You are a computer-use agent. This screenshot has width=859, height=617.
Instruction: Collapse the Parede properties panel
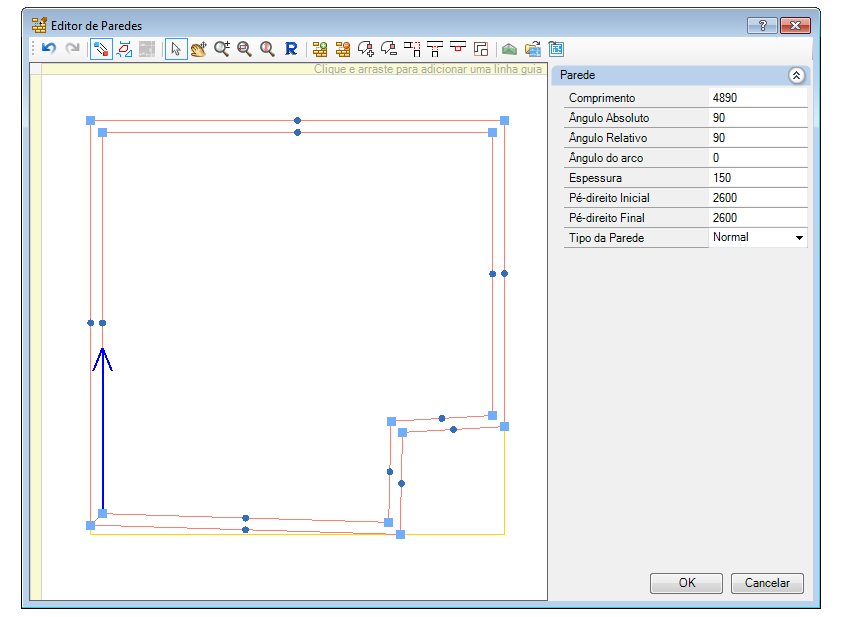point(797,76)
